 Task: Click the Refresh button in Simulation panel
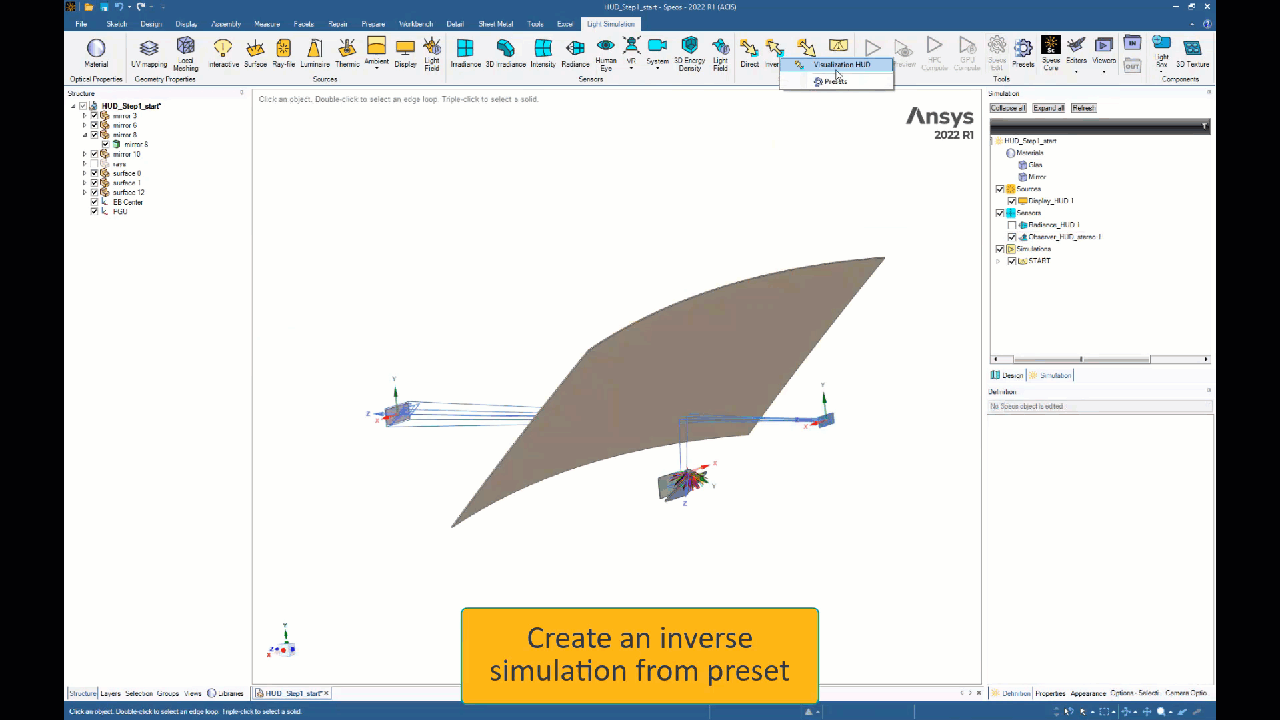(1084, 108)
